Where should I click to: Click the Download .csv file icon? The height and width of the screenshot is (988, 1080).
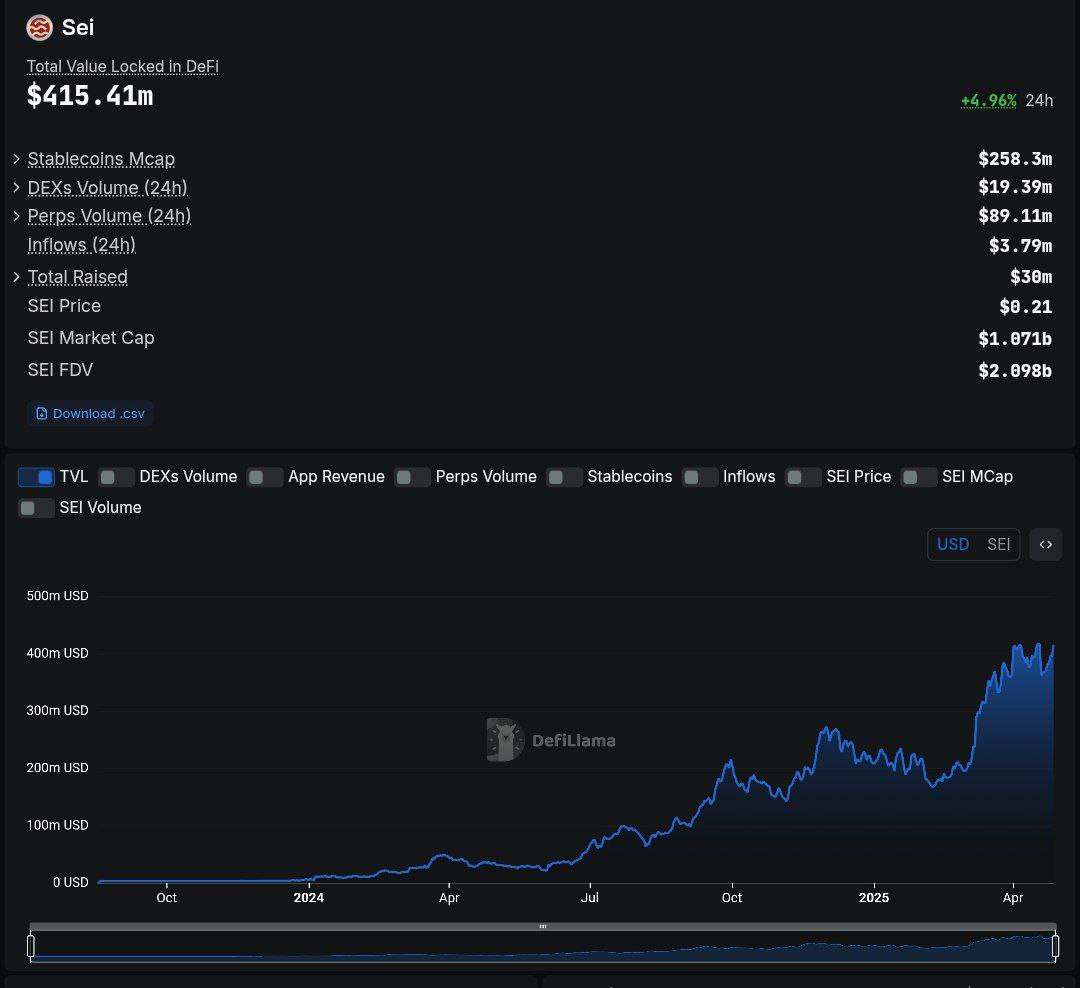[x=41, y=413]
